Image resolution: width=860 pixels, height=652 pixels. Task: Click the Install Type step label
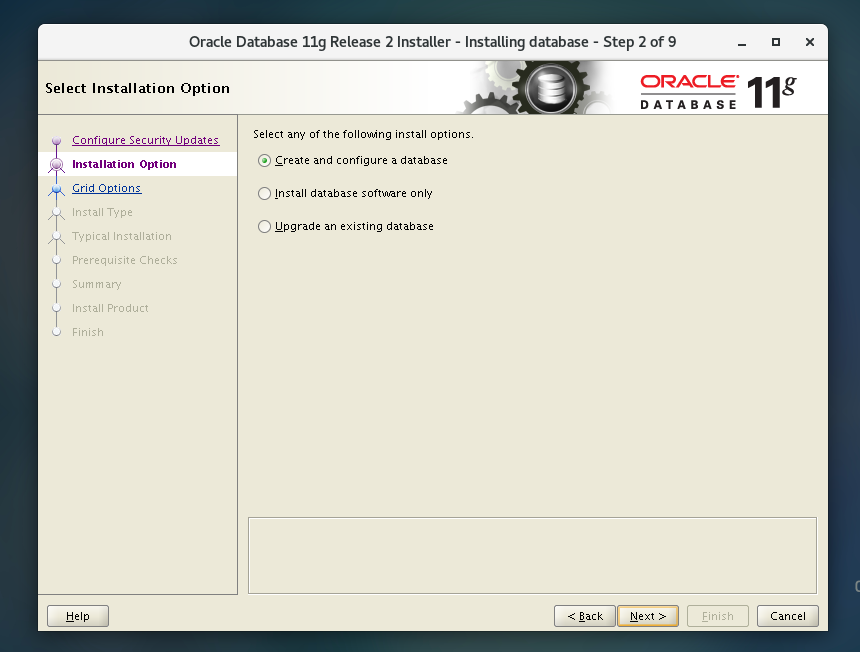pos(102,212)
